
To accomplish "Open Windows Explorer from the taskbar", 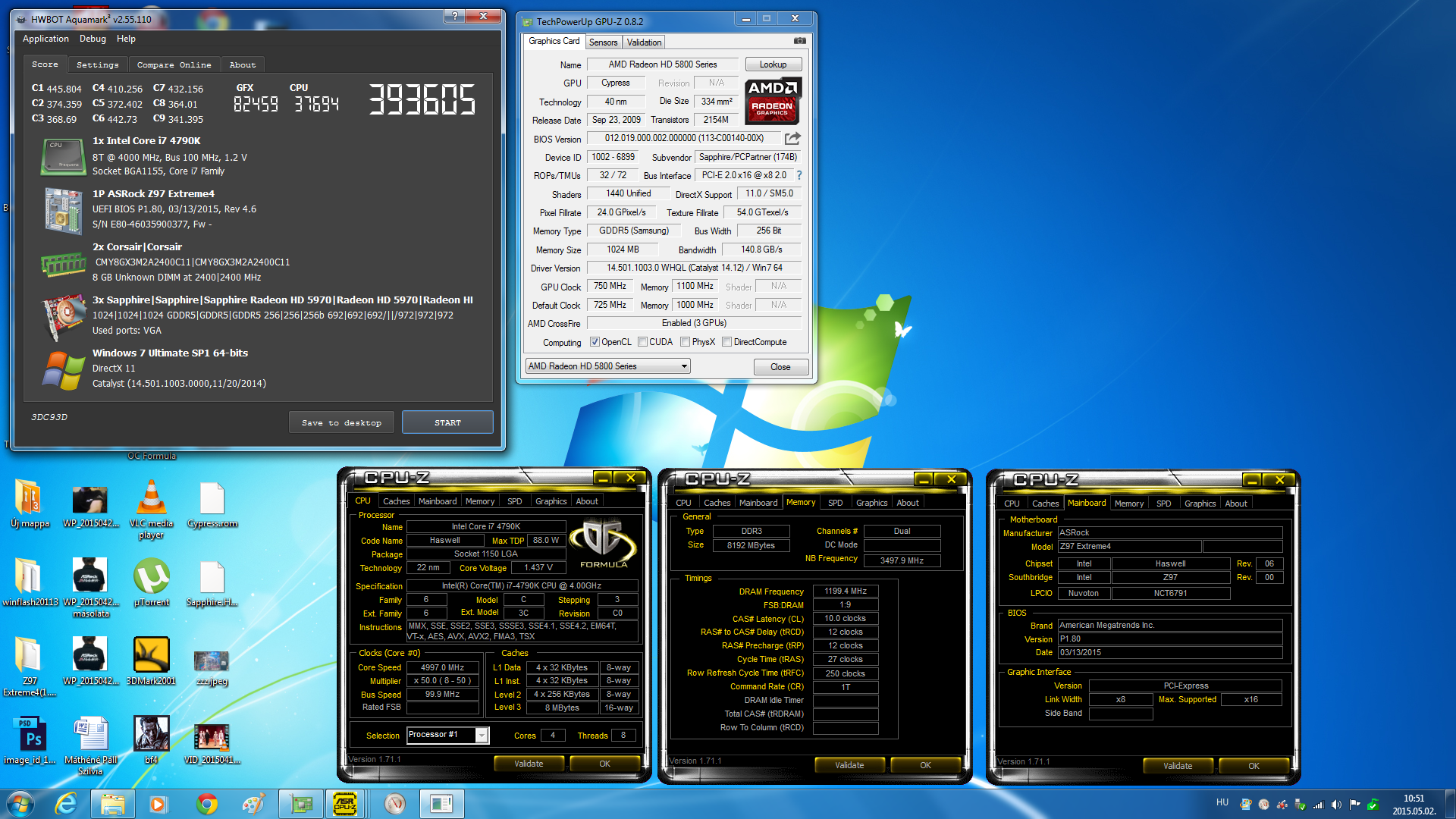I will click(112, 803).
